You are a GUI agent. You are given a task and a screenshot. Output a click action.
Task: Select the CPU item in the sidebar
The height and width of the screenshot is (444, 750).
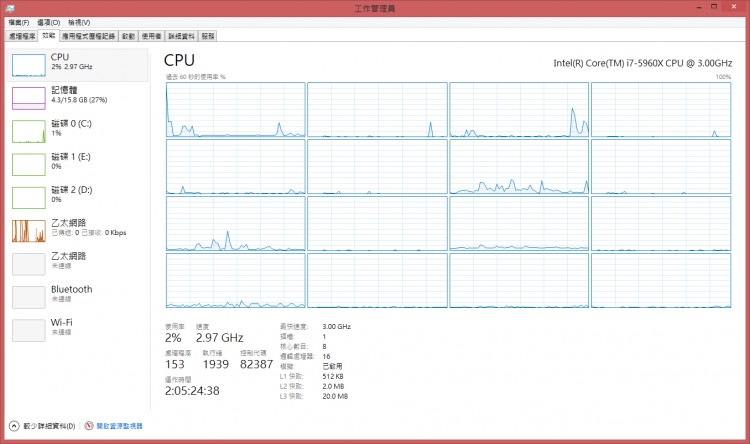point(28,65)
